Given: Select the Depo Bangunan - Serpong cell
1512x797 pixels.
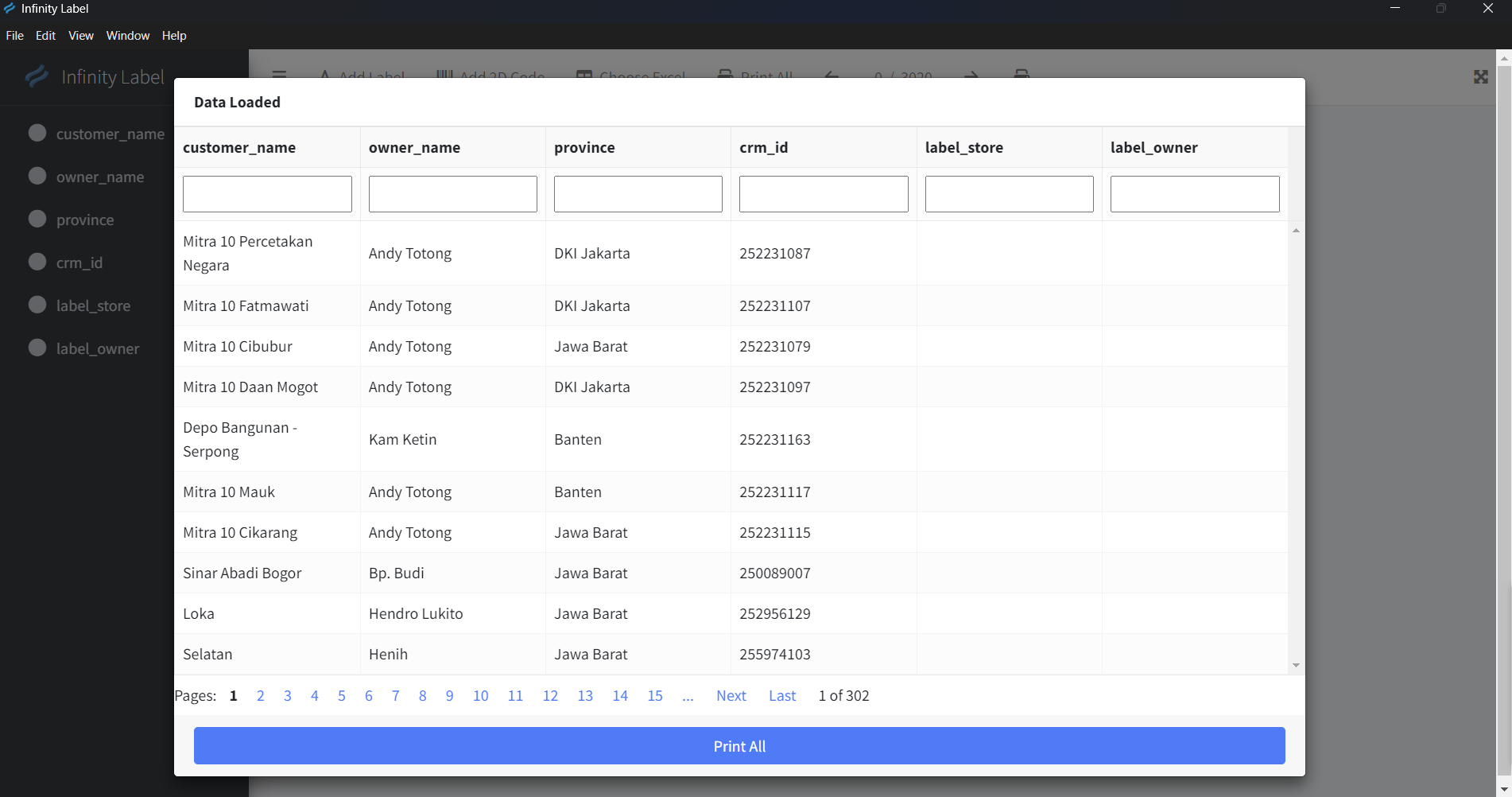Looking at the screenshot, I should (267, 439).
